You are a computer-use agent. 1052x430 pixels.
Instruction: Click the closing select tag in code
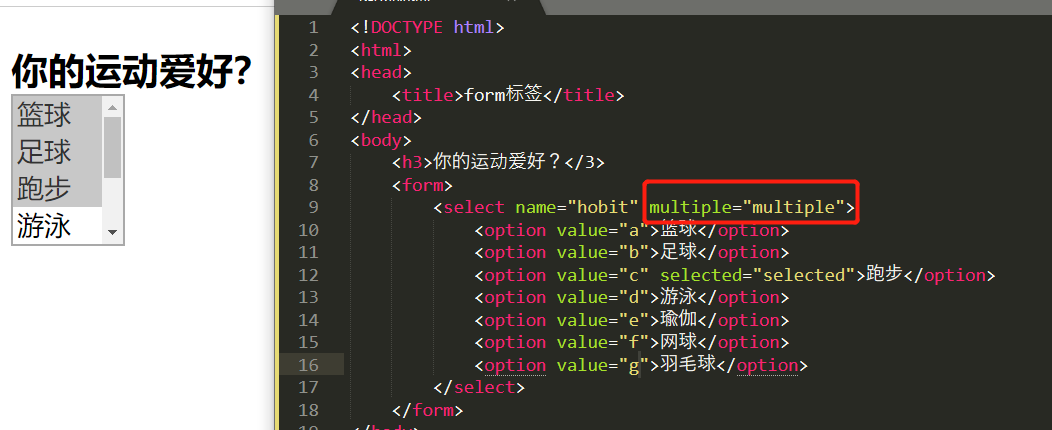click(x=479, y=387)
